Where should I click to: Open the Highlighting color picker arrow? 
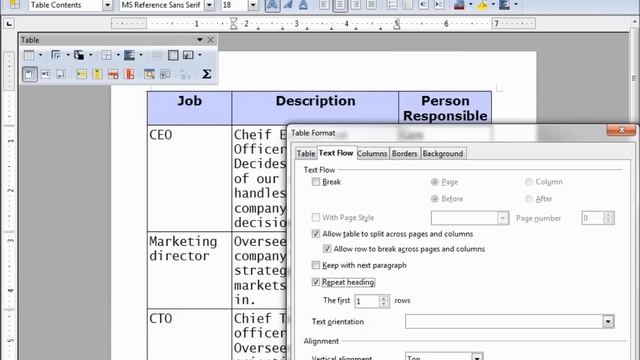click(493, 5)
